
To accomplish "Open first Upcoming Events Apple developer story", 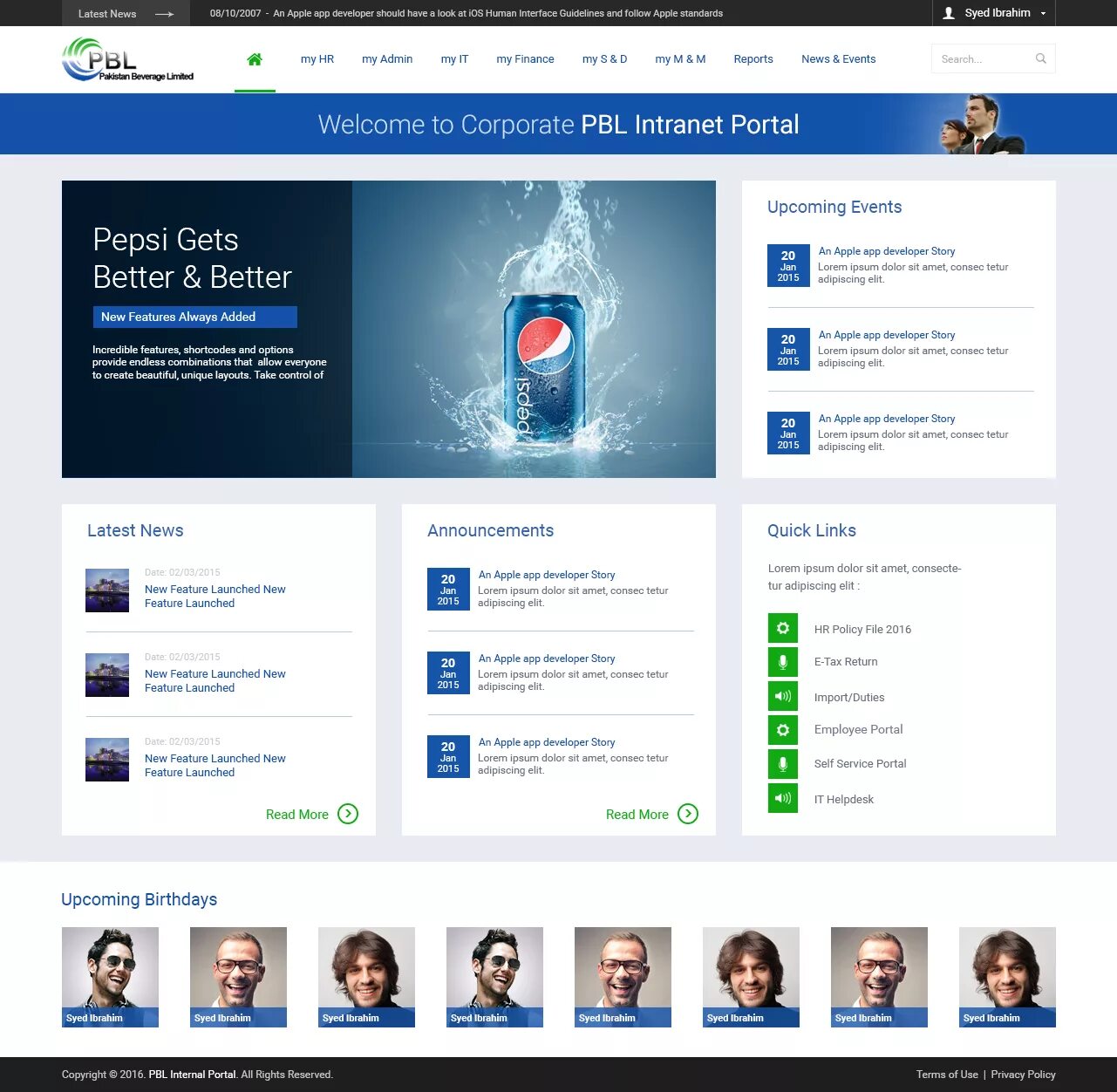I will click(x=887, y=251).
